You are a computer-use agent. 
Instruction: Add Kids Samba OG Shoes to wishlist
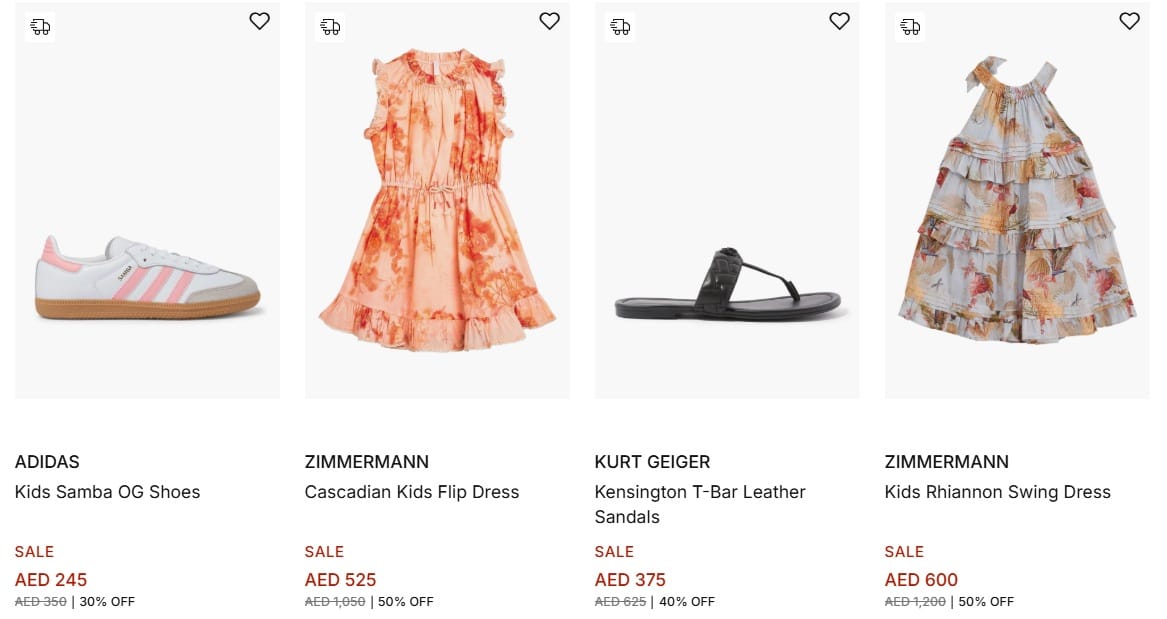[x=259, y=21]
